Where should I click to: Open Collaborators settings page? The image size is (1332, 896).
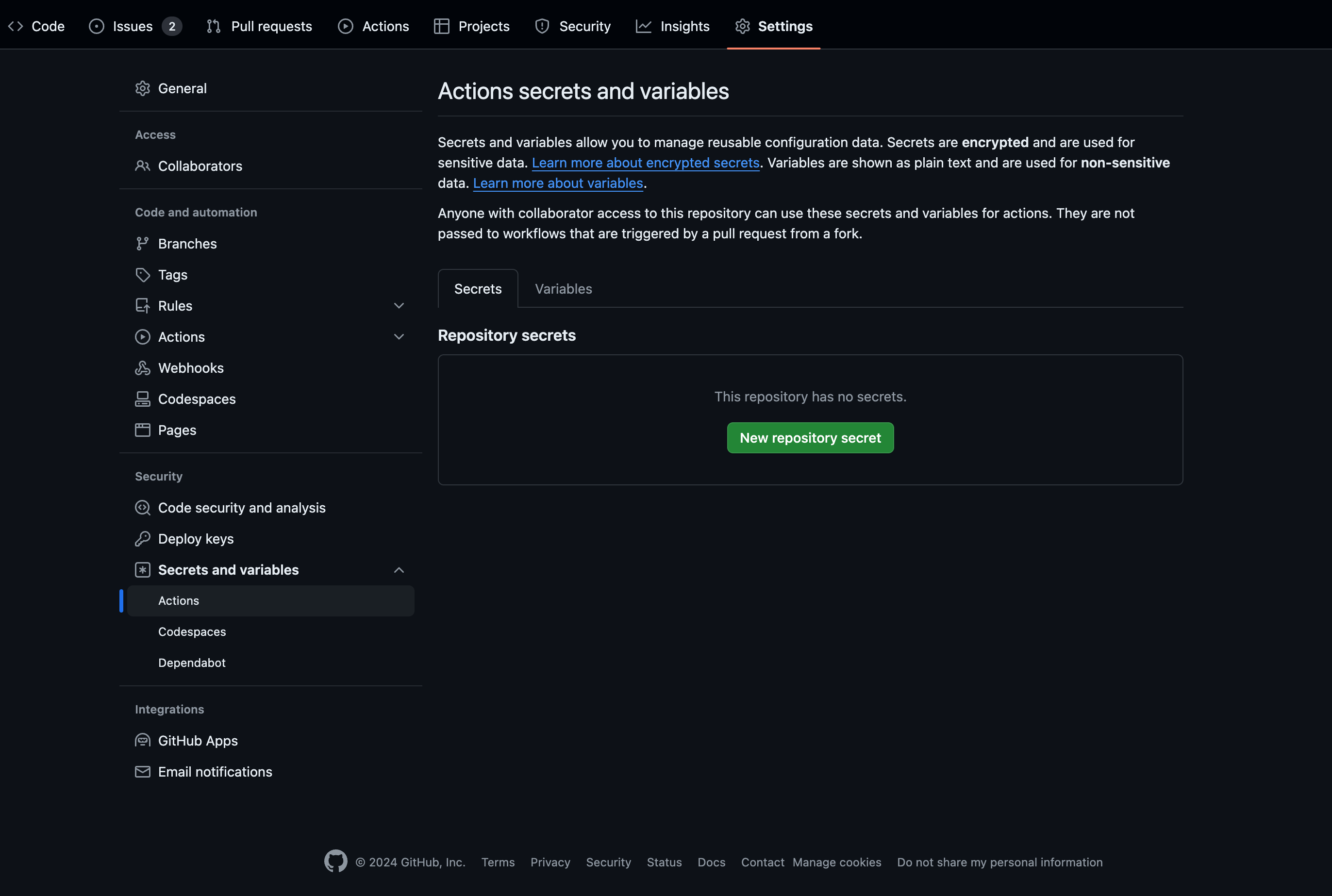click(x=200, y=166)
